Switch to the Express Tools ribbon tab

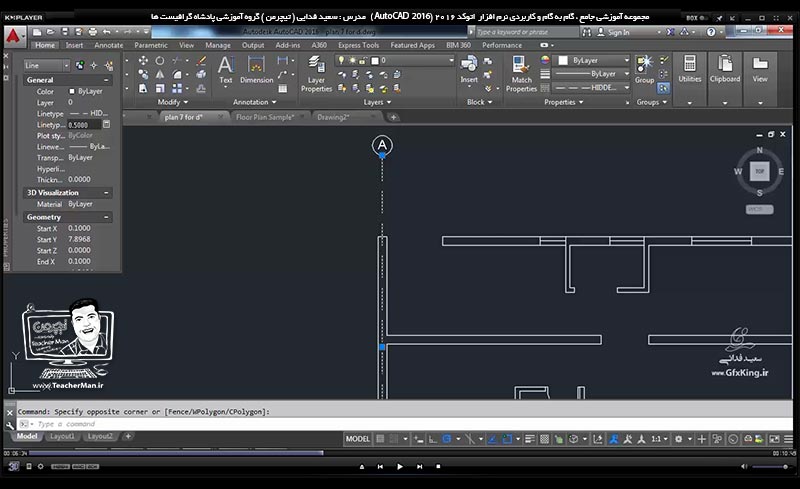pos(358,45)
